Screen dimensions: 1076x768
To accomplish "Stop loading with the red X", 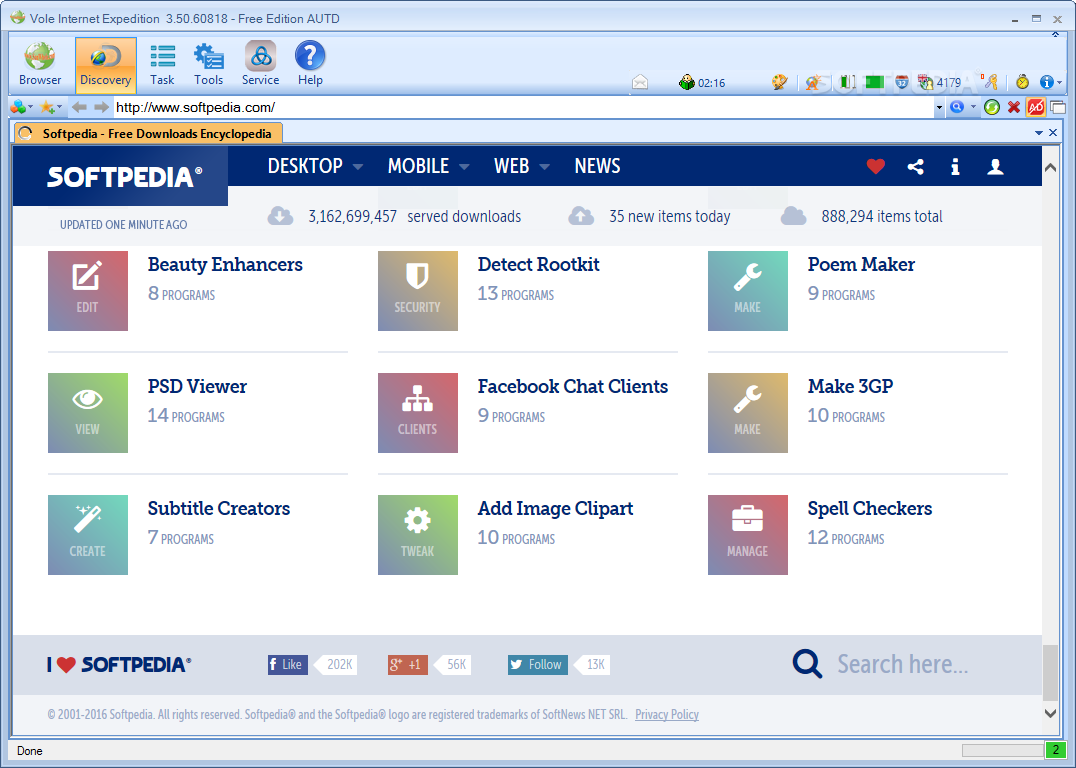I will click(x=1014, y=107).
